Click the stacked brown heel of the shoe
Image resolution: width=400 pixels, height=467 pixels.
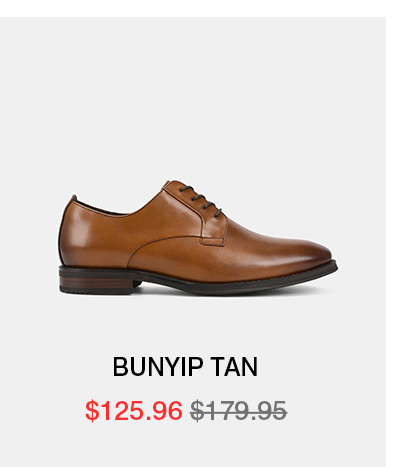pyautogui.click(x=97, y=280)
